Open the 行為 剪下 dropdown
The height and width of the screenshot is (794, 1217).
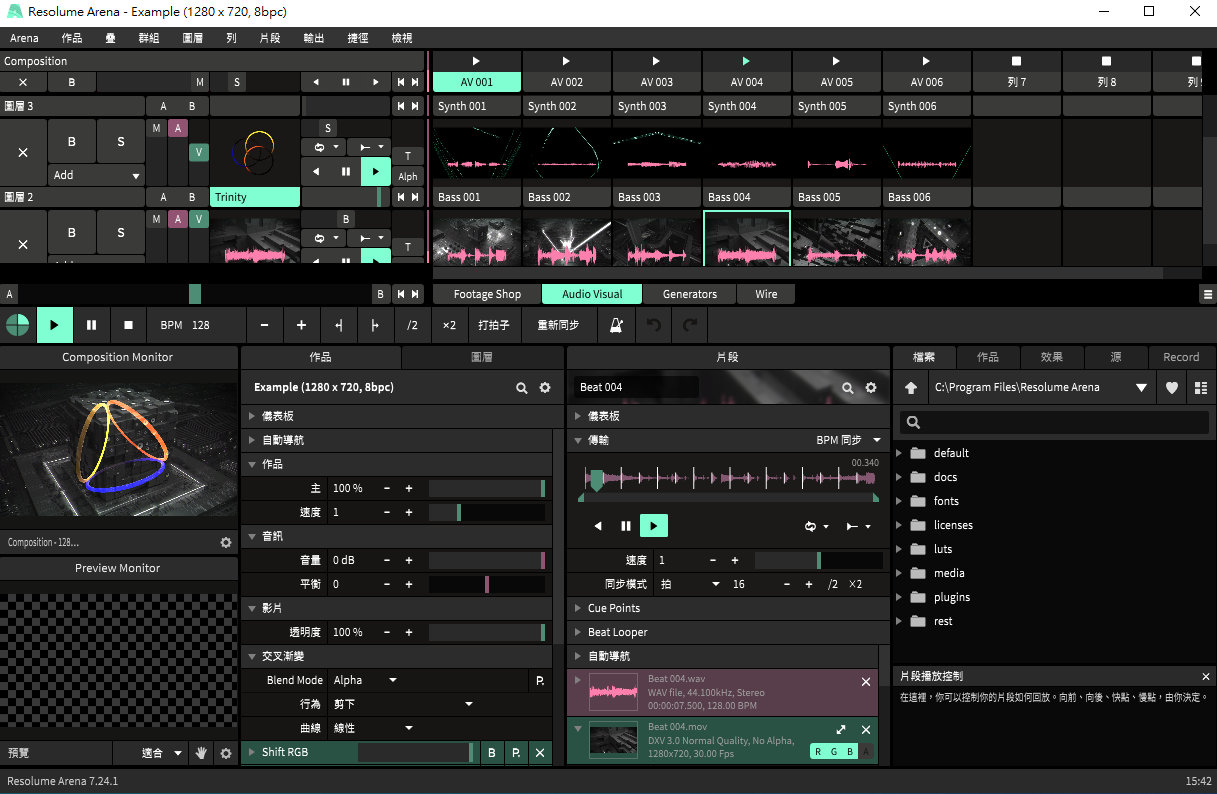pyautogui.click(x=403, y=704)
